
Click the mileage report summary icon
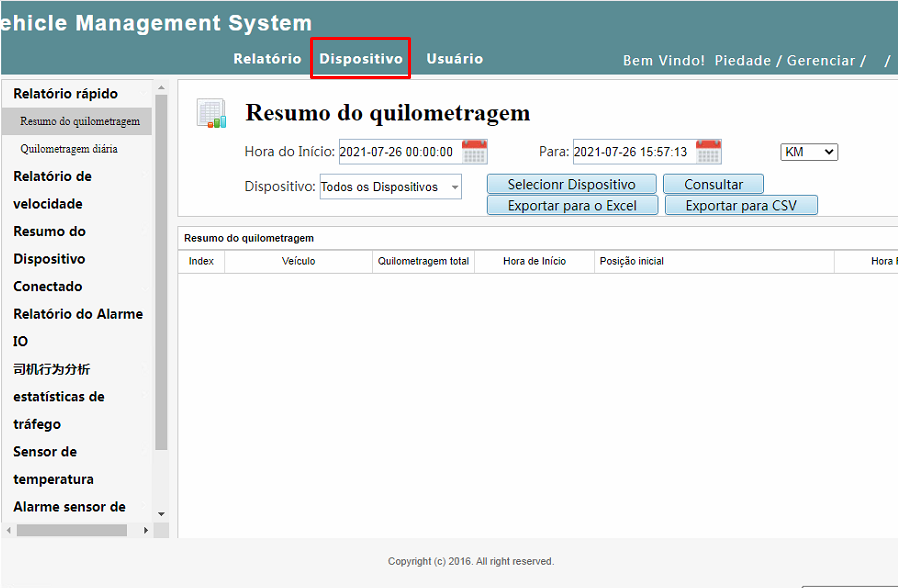point(211,113)
